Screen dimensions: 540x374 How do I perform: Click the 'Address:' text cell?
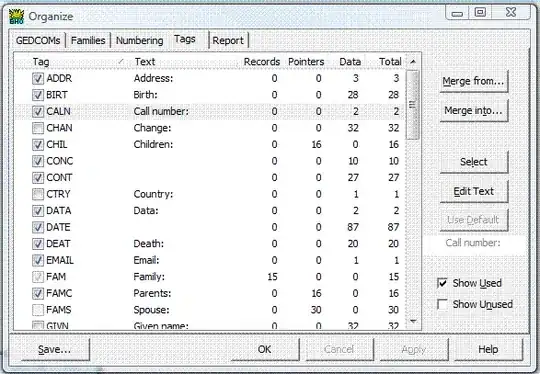(153, 79)
